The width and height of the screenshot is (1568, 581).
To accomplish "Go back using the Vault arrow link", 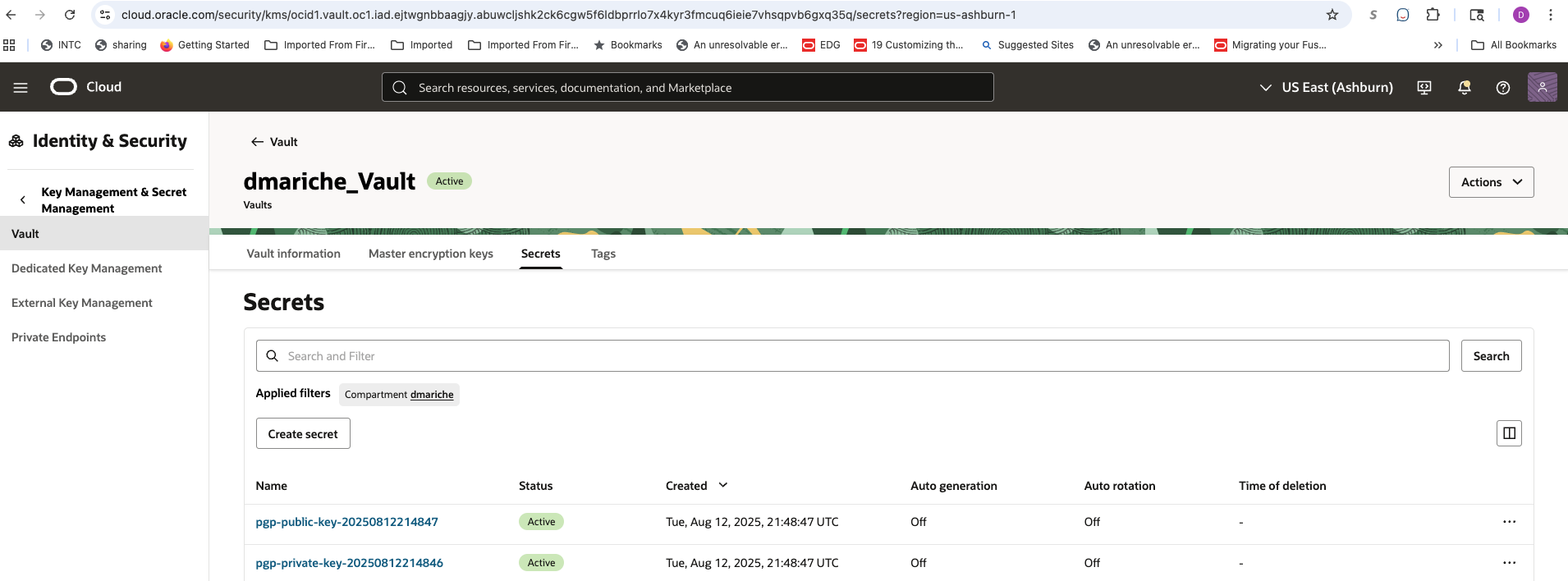I will [274, 142].
